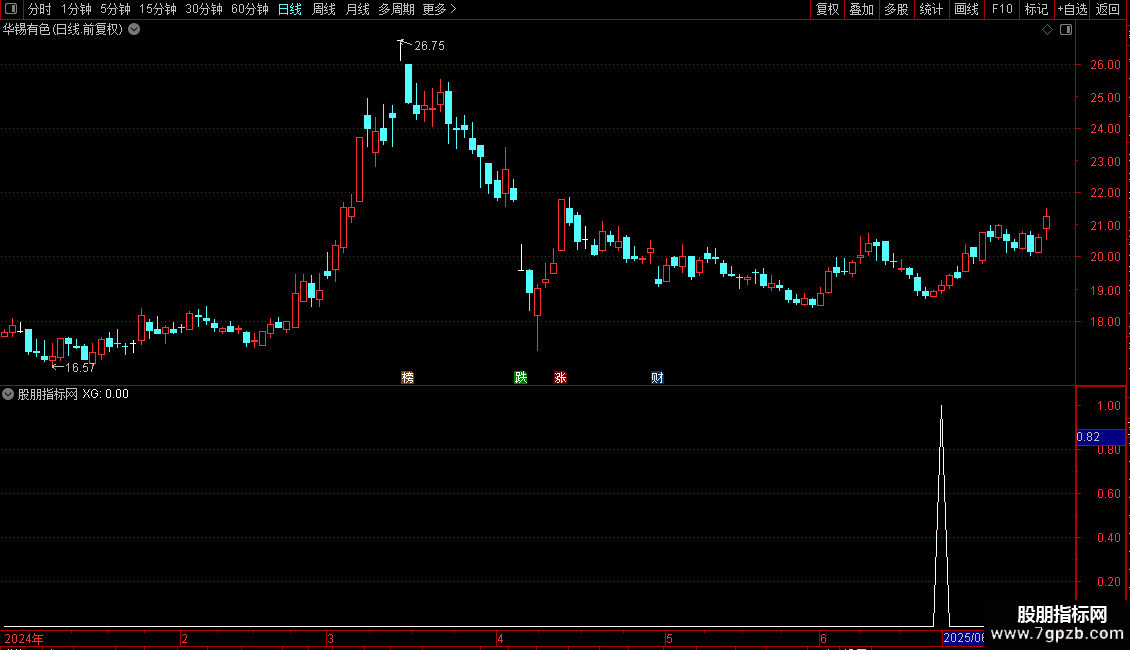The width and height of the screenshot is (1130, 650).
Task: Click the XG: 0.00 indicator value
Action: coord(105,394)
